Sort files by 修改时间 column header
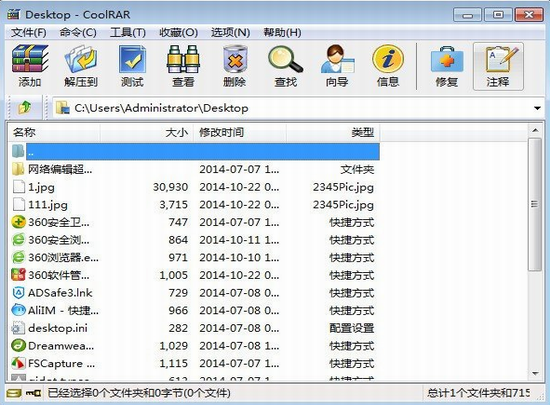The image size is (550, 405). click(x=240, y=133)
